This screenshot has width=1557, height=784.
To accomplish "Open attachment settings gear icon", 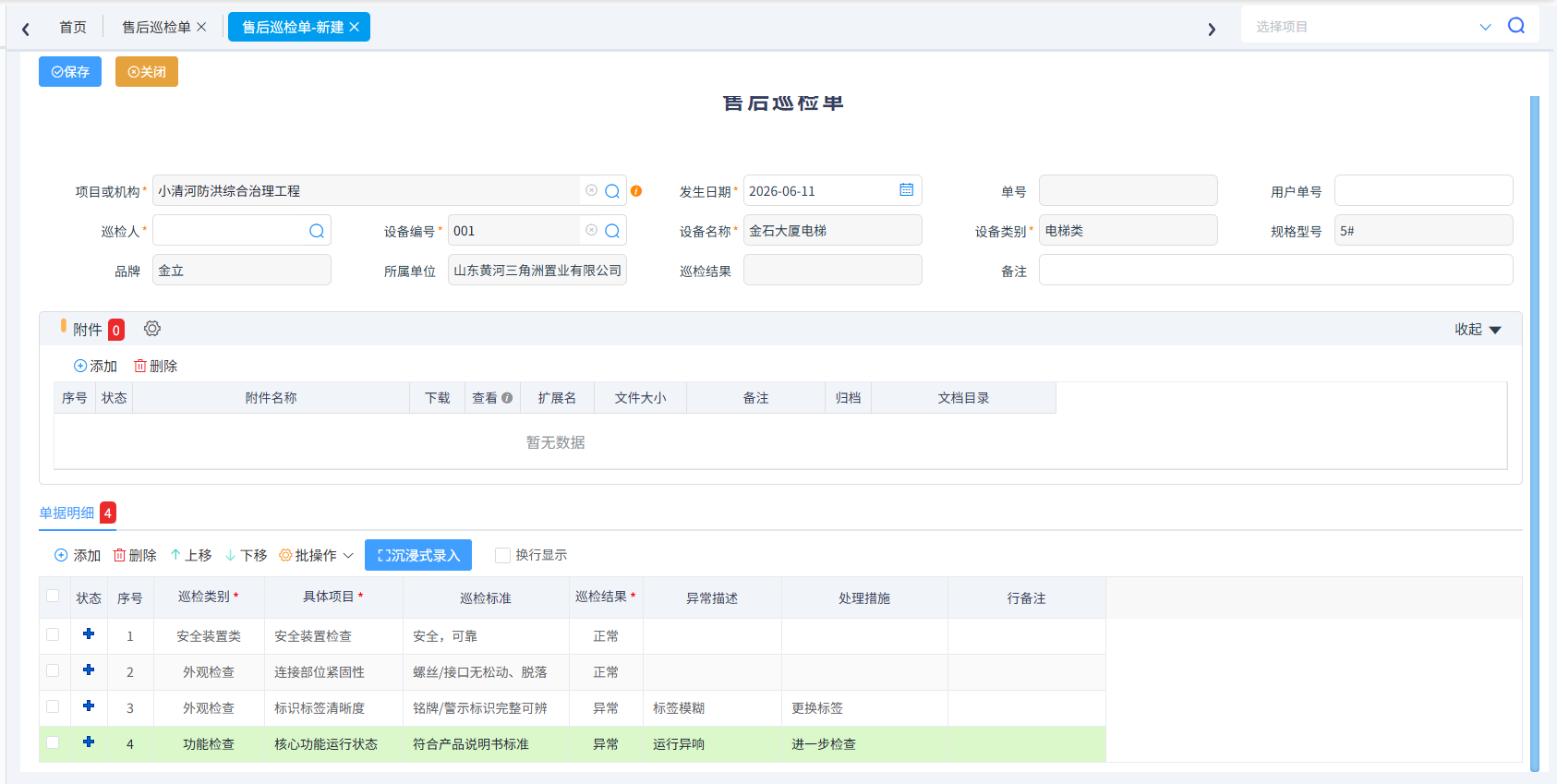I will click(152, 329).
